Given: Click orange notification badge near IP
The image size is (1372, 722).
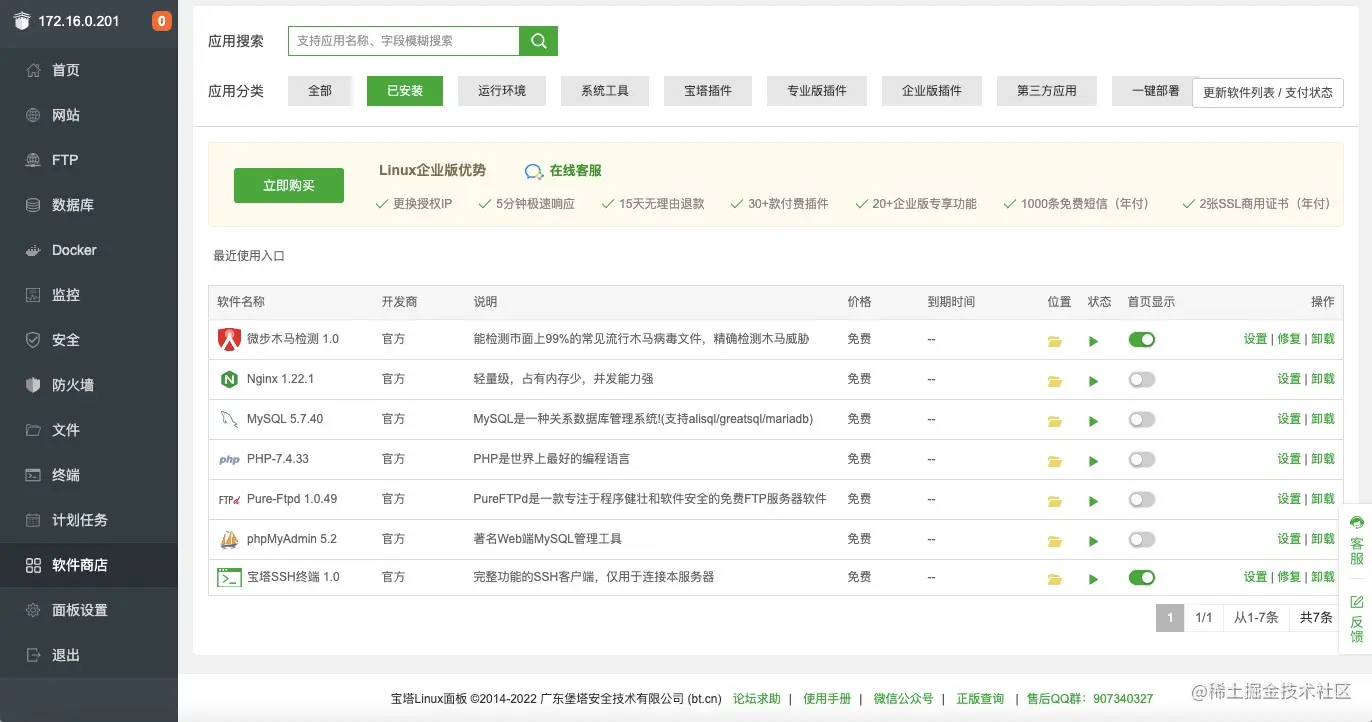Looking at the screenshot, I should click(x=161, y=21).
